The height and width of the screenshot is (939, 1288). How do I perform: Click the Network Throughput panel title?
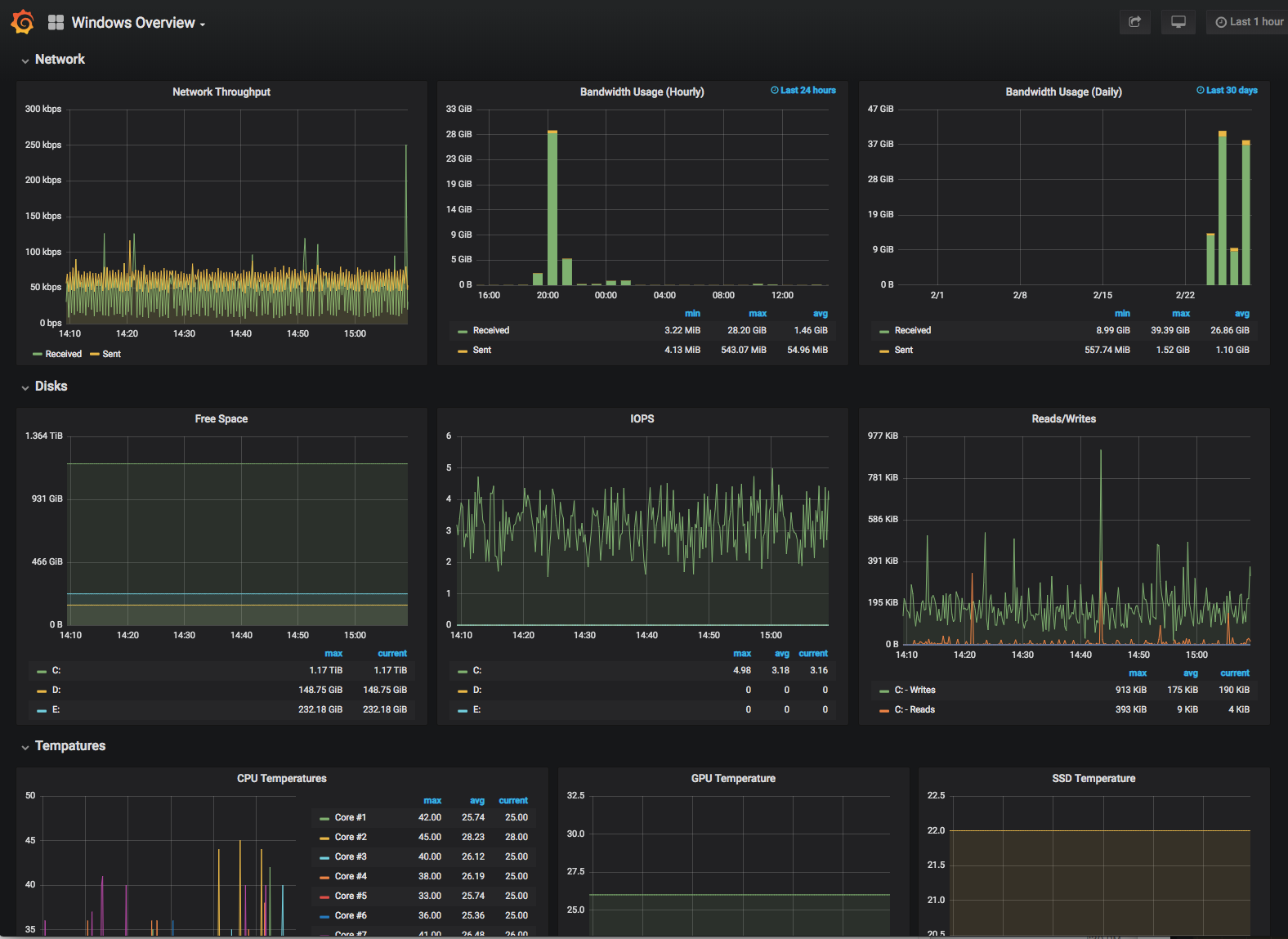(x=221, y=92)
